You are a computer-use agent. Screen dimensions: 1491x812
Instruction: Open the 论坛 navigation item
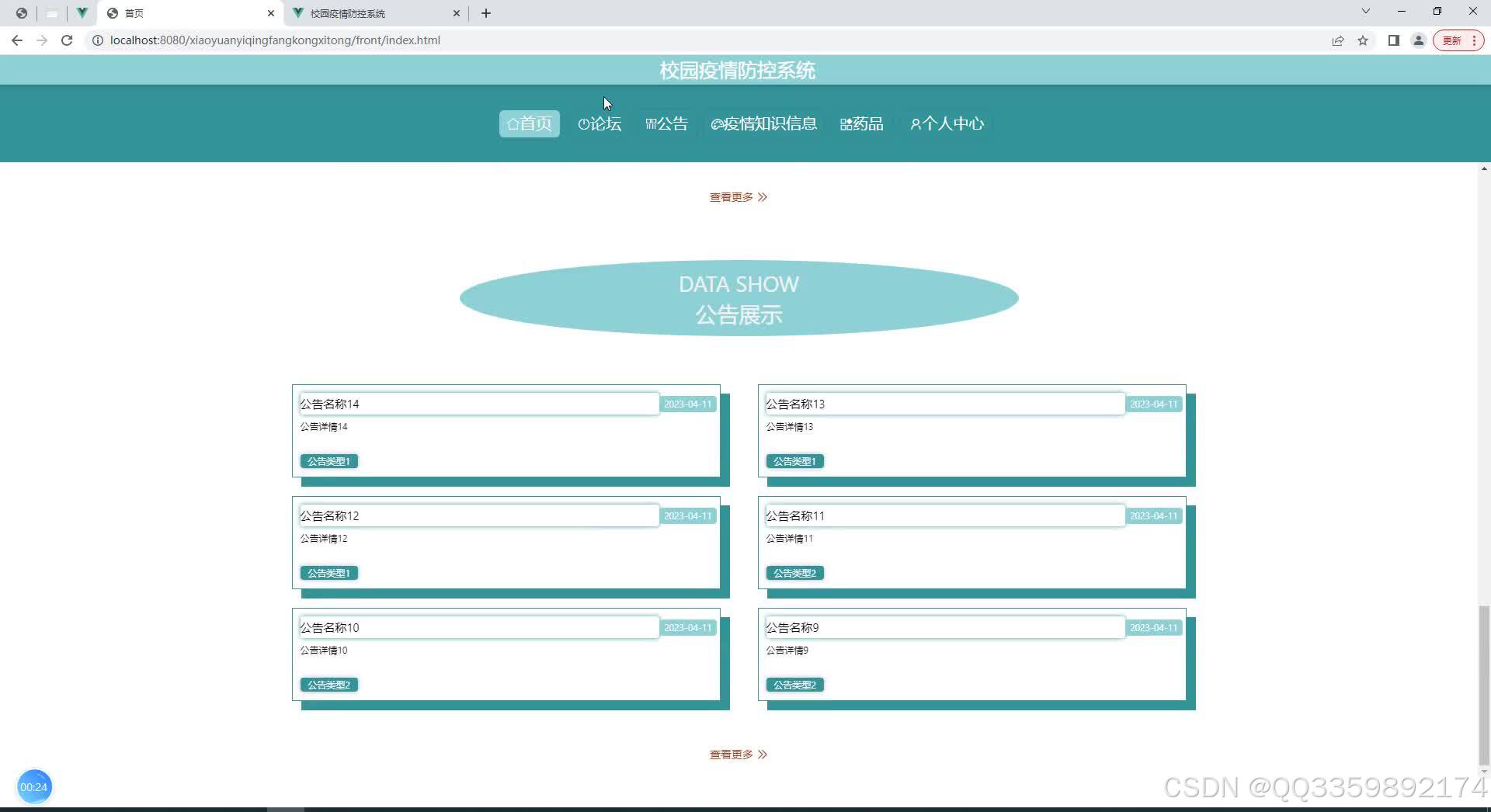click(600, 123)
